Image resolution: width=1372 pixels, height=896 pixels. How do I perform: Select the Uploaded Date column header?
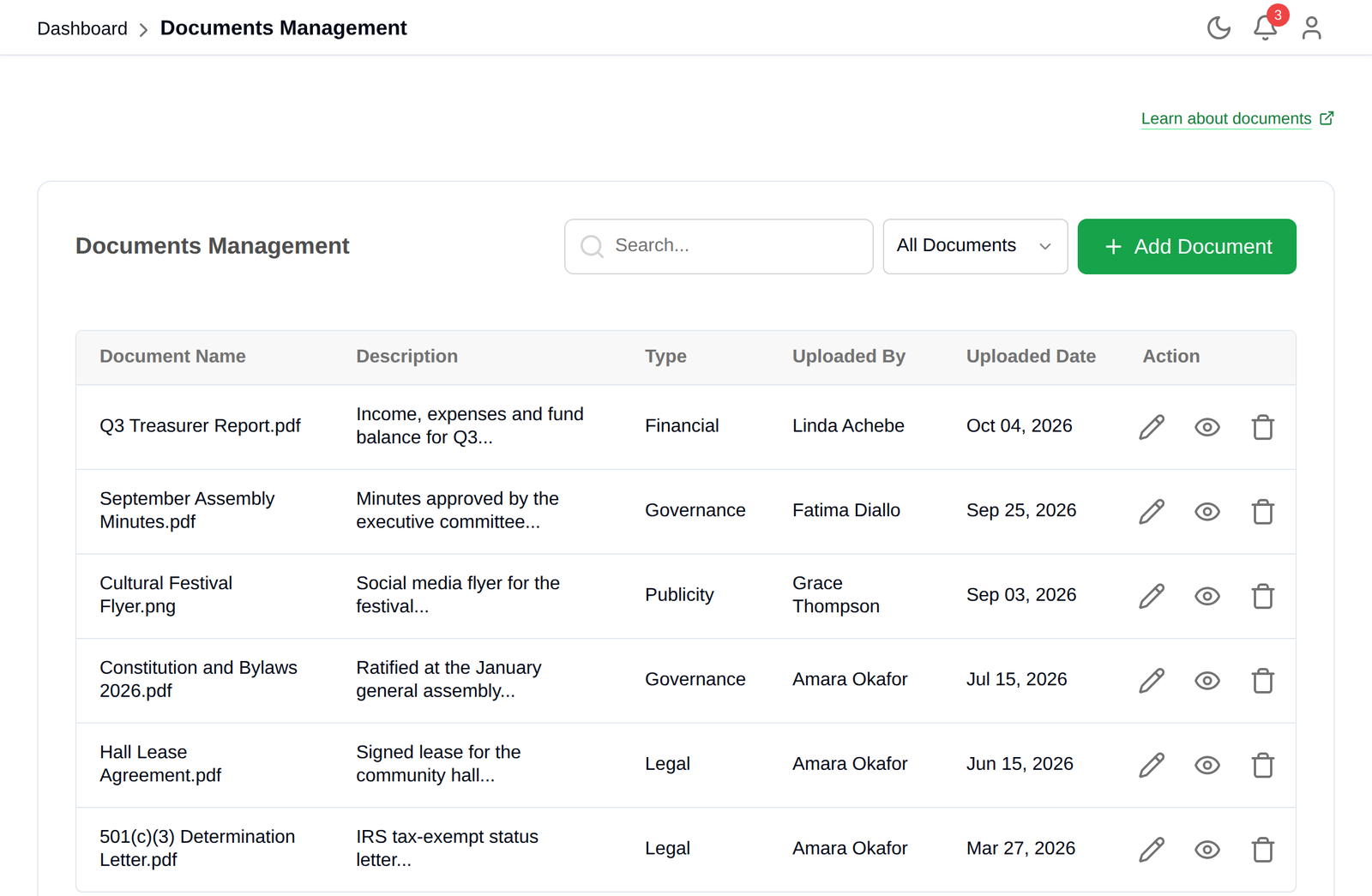coord(1031,357)
